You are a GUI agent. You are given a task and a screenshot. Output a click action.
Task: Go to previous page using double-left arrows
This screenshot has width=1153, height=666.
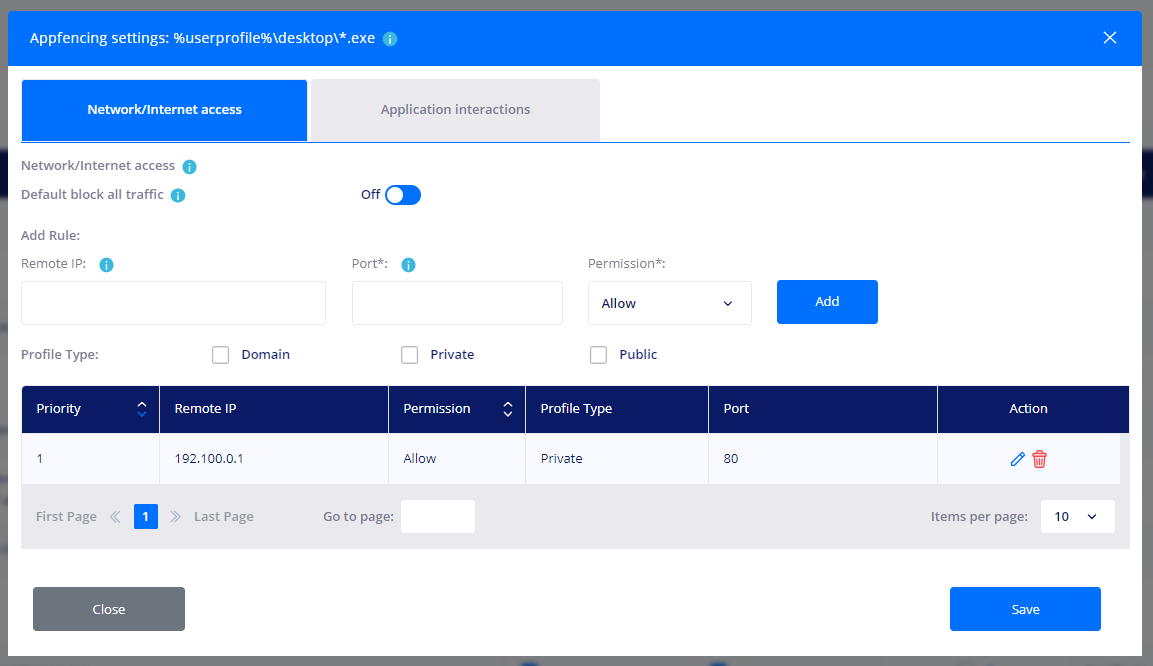coord(115,517)
